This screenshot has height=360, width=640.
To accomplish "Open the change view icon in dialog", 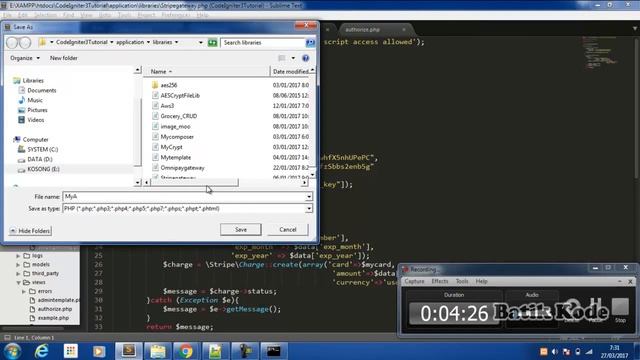I will [x=282, y=58].
